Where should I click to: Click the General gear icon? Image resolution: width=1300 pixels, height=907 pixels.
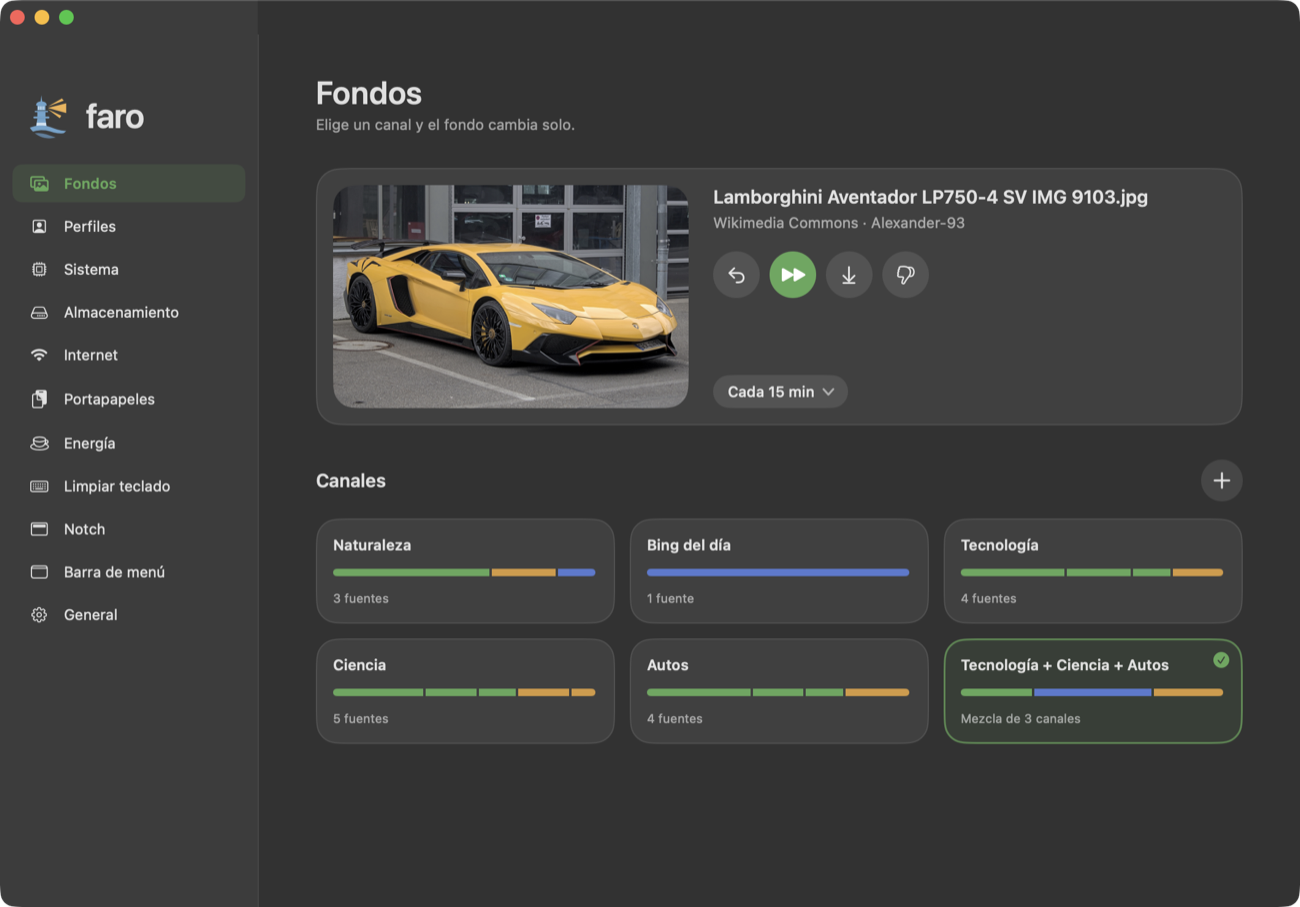click(x=39, y=615)
